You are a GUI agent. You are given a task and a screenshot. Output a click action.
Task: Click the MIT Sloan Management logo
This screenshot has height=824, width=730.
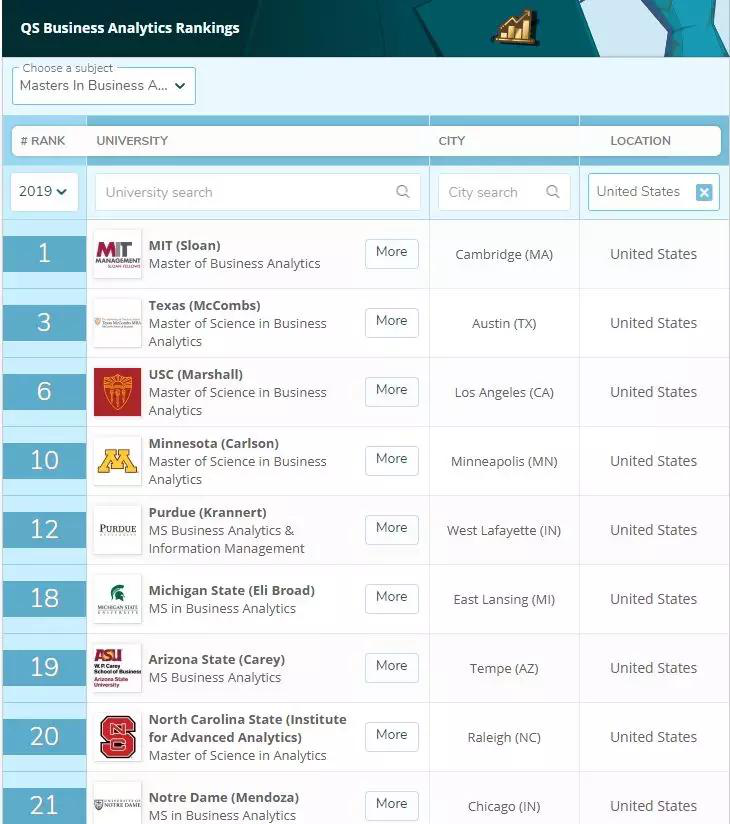click(117, 254)
